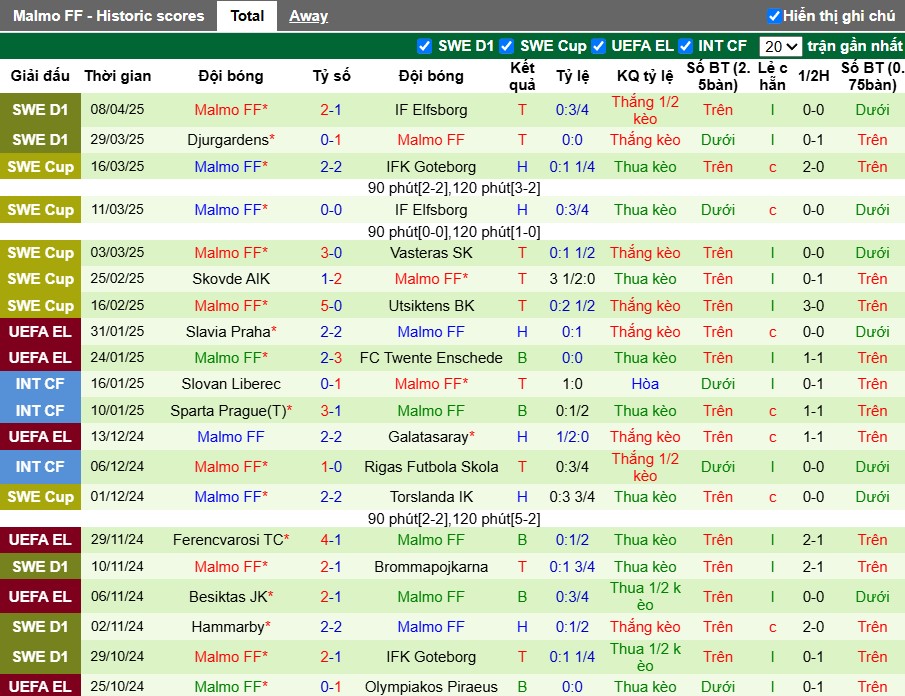
Task: Uncheck the UEFA EL filter checkbox
Action: (599, 46)
